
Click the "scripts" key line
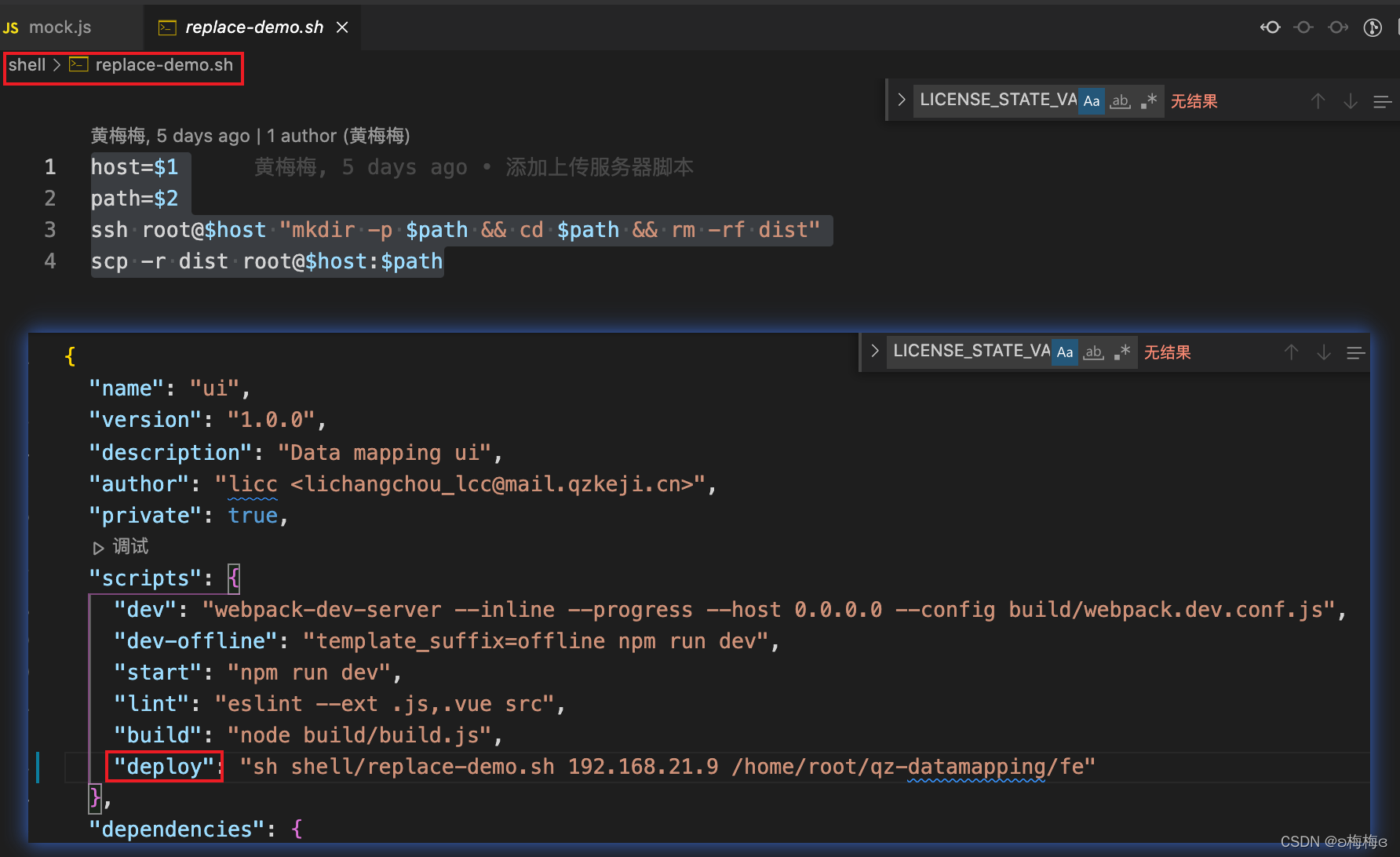pyautogui.click(x=165, y=578)
